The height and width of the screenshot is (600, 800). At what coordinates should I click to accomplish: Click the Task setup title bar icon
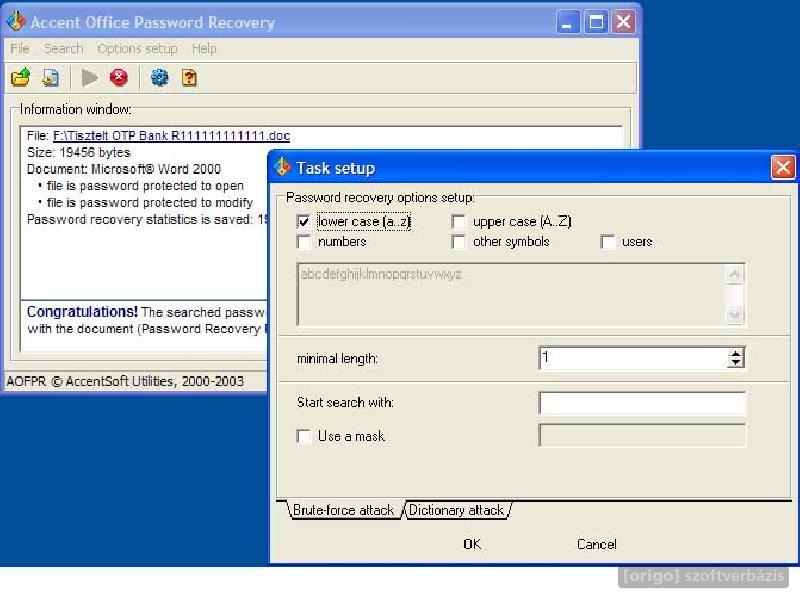(282, 167)
